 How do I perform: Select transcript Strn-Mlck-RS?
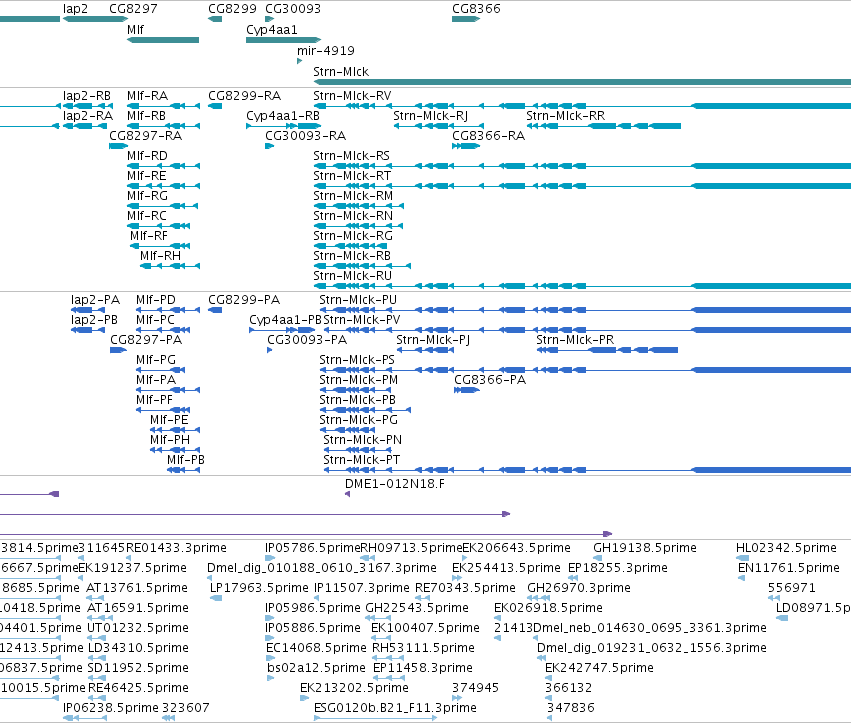click(x=351, y=156)
